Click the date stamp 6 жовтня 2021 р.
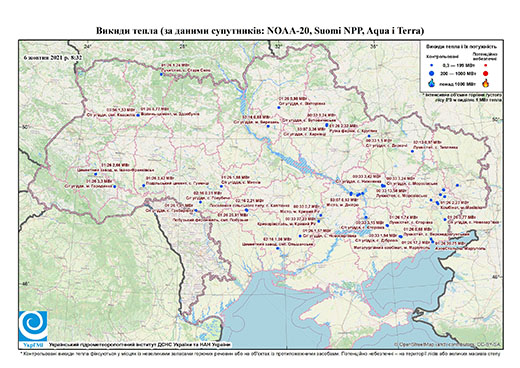Image resolution: width=520 pixels, height=368 pixels. click(53, 57)
